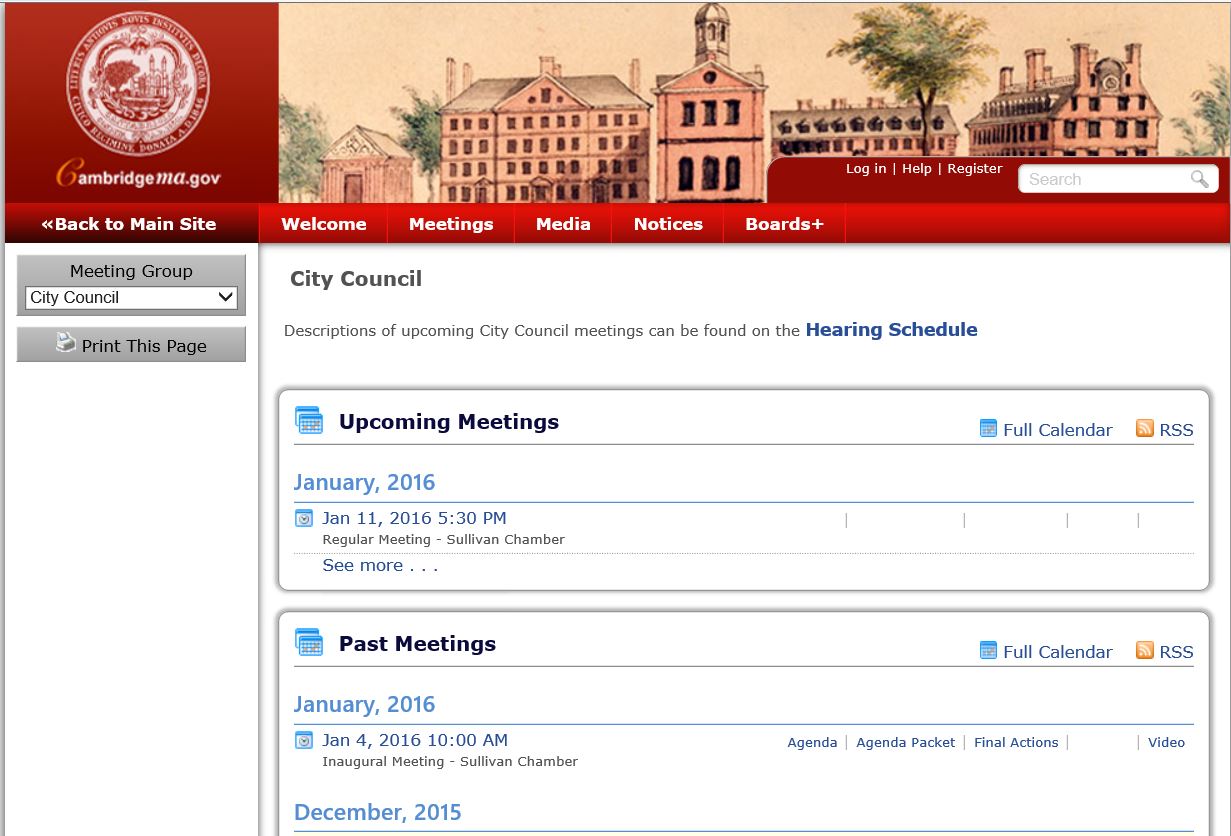Open the Hearing Schedule link
This screenshot has width=1231, height=836.
click(891, 329)
